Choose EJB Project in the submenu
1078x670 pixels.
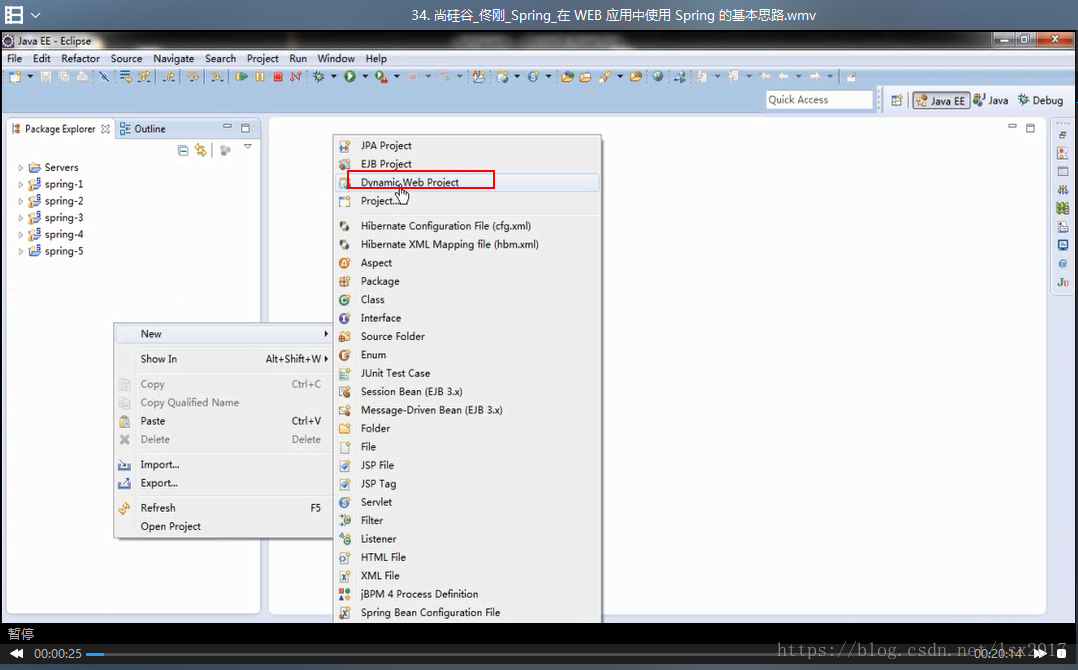click(468, 164)
